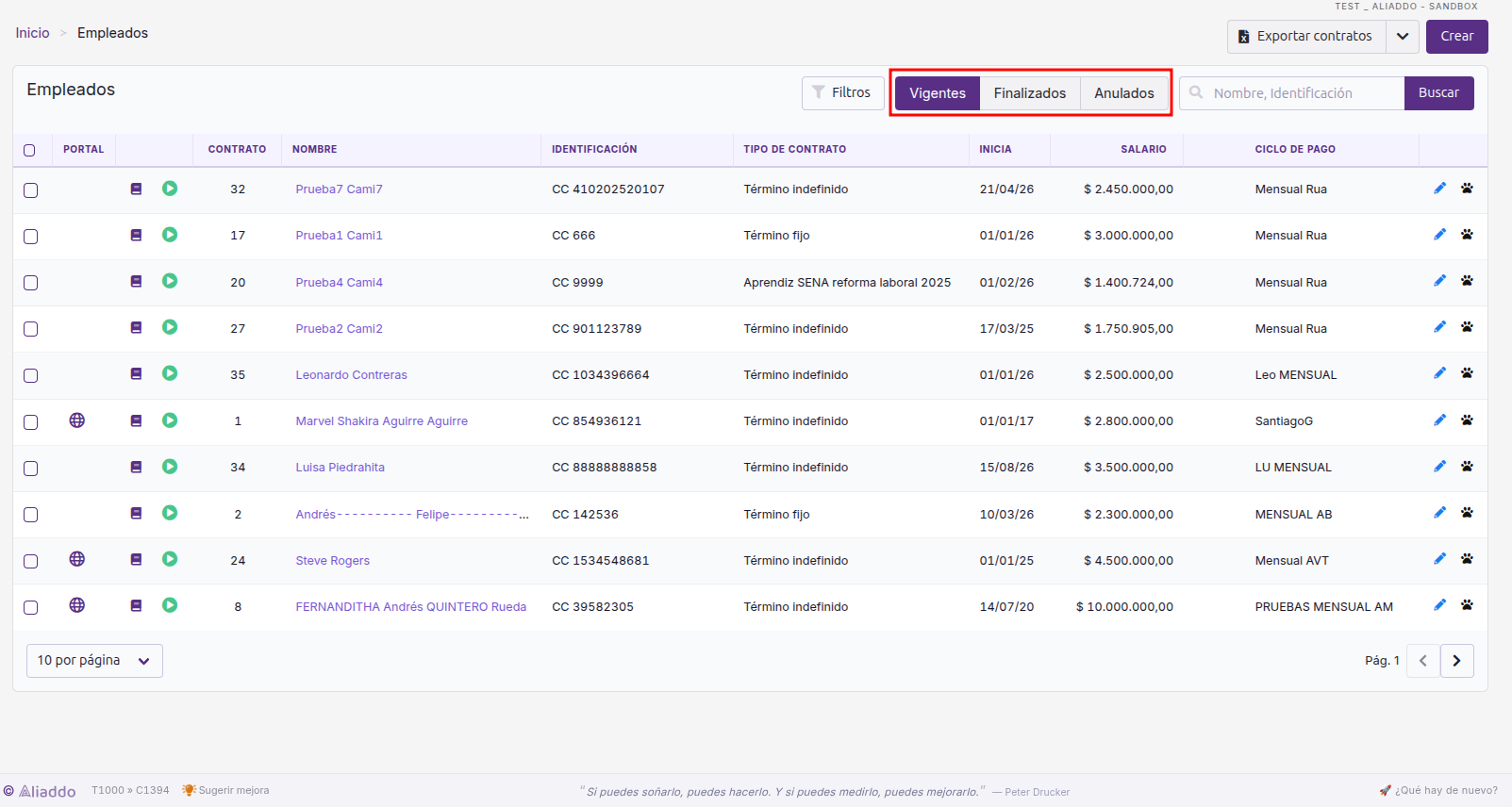Go to previous page arrow
The image size is (1512, 807).
pos(1423,661)
